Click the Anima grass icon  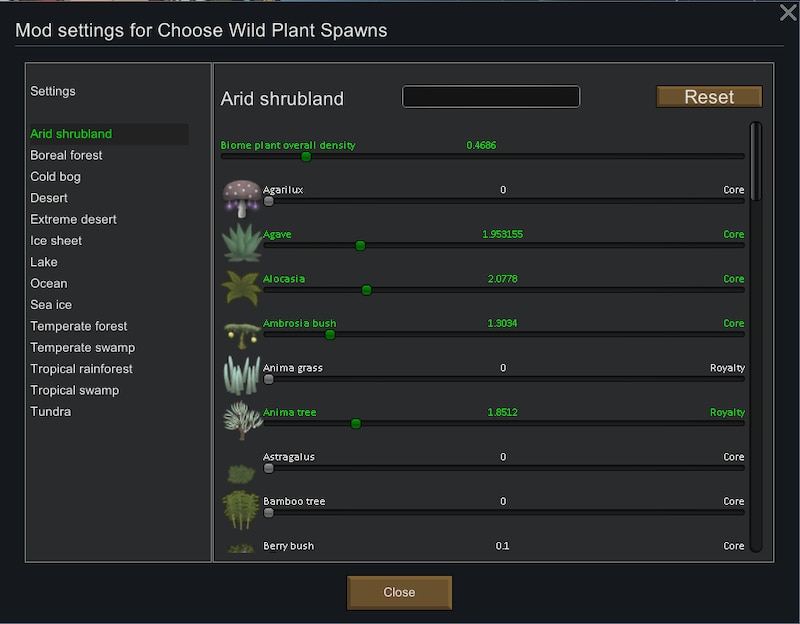[242, 376]
